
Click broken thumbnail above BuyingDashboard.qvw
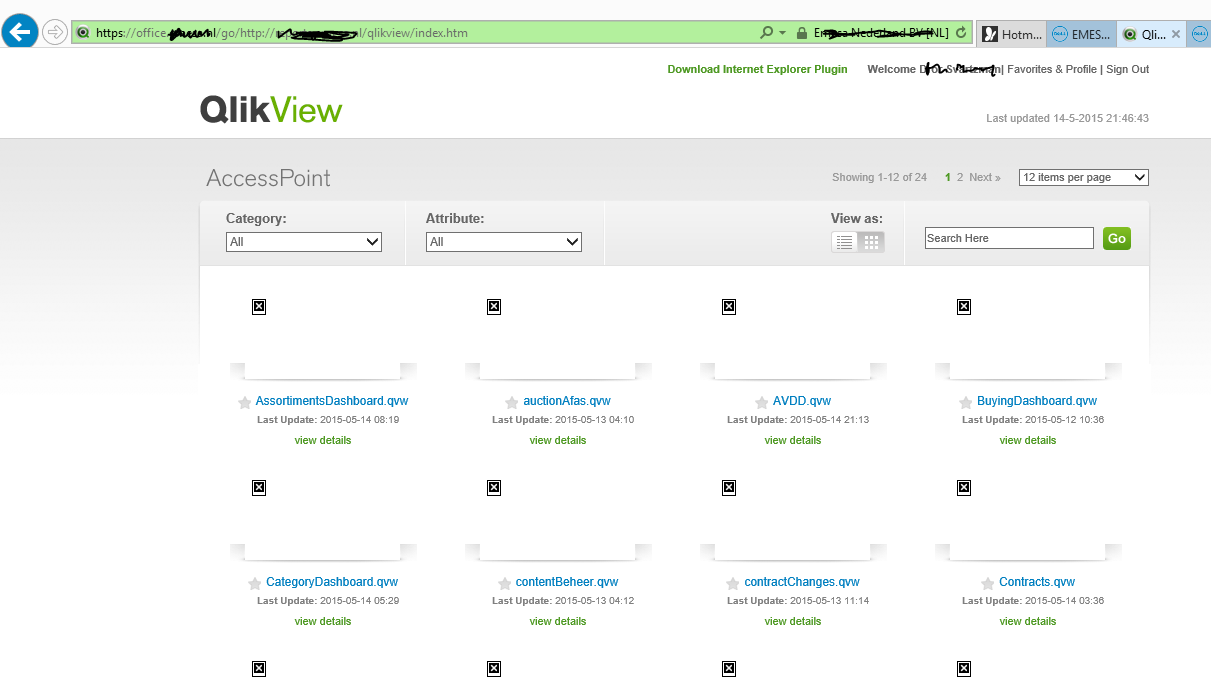[x=964, y=307]
